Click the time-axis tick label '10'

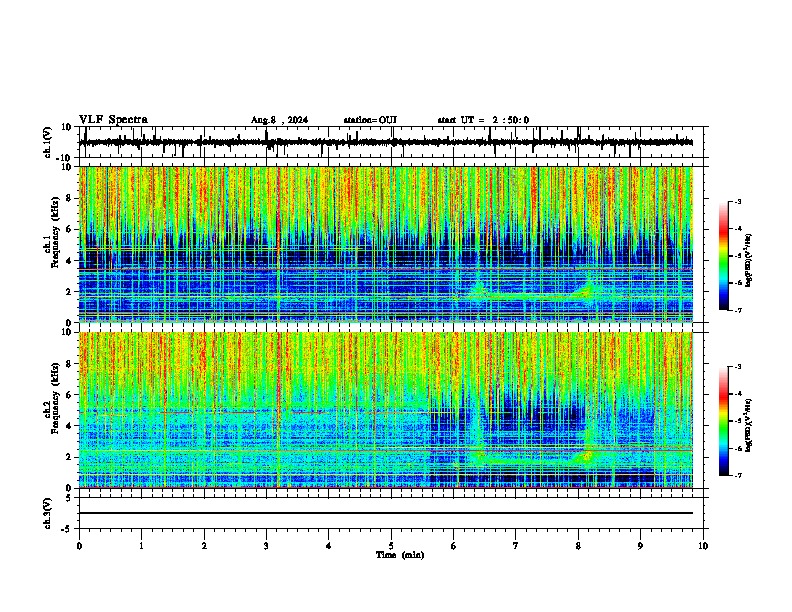(x=703, y=546)
